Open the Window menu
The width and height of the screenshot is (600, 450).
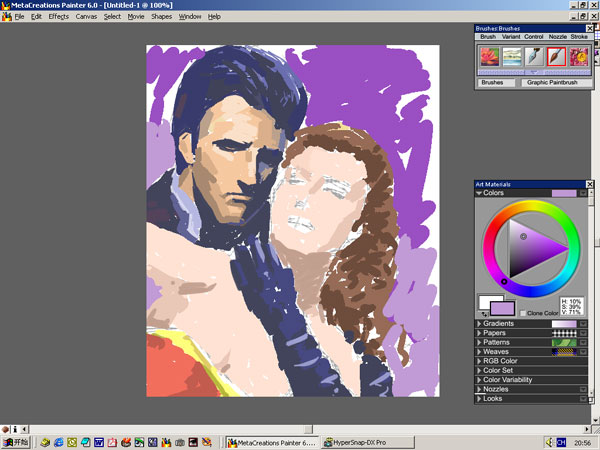(x=190, y=16)
